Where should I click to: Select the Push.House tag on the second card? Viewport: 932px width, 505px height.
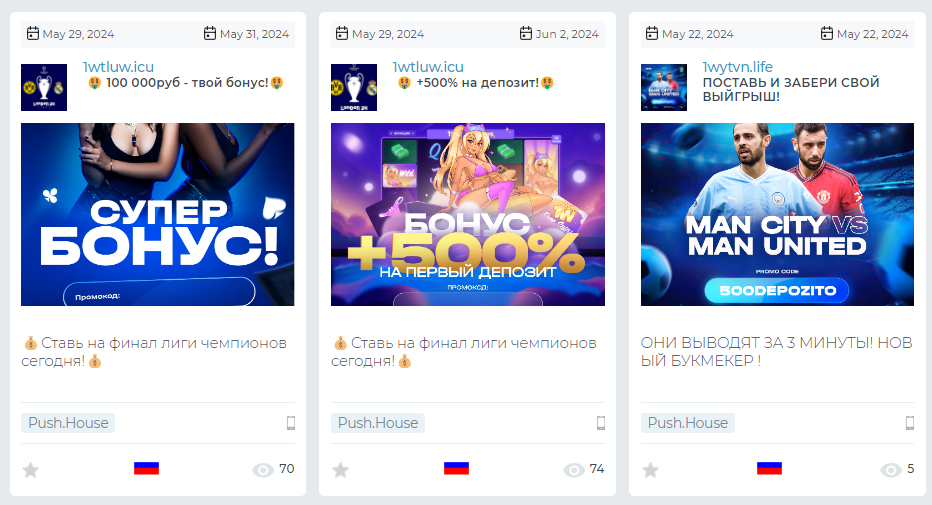coord(378,422)
